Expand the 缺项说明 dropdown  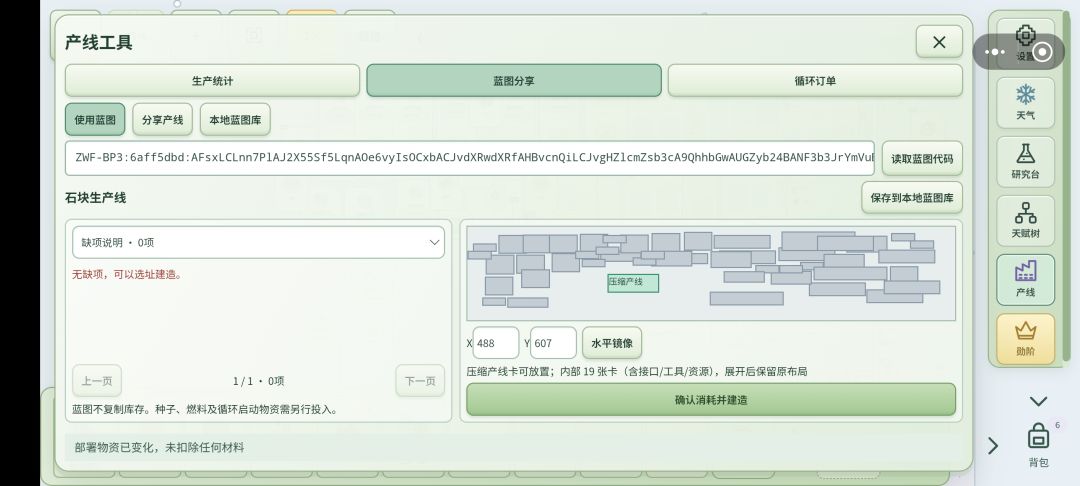click(258, 242)
